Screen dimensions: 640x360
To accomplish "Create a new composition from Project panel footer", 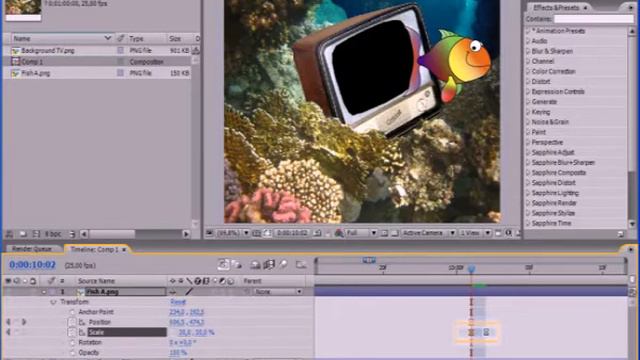I will pos(36,234).
